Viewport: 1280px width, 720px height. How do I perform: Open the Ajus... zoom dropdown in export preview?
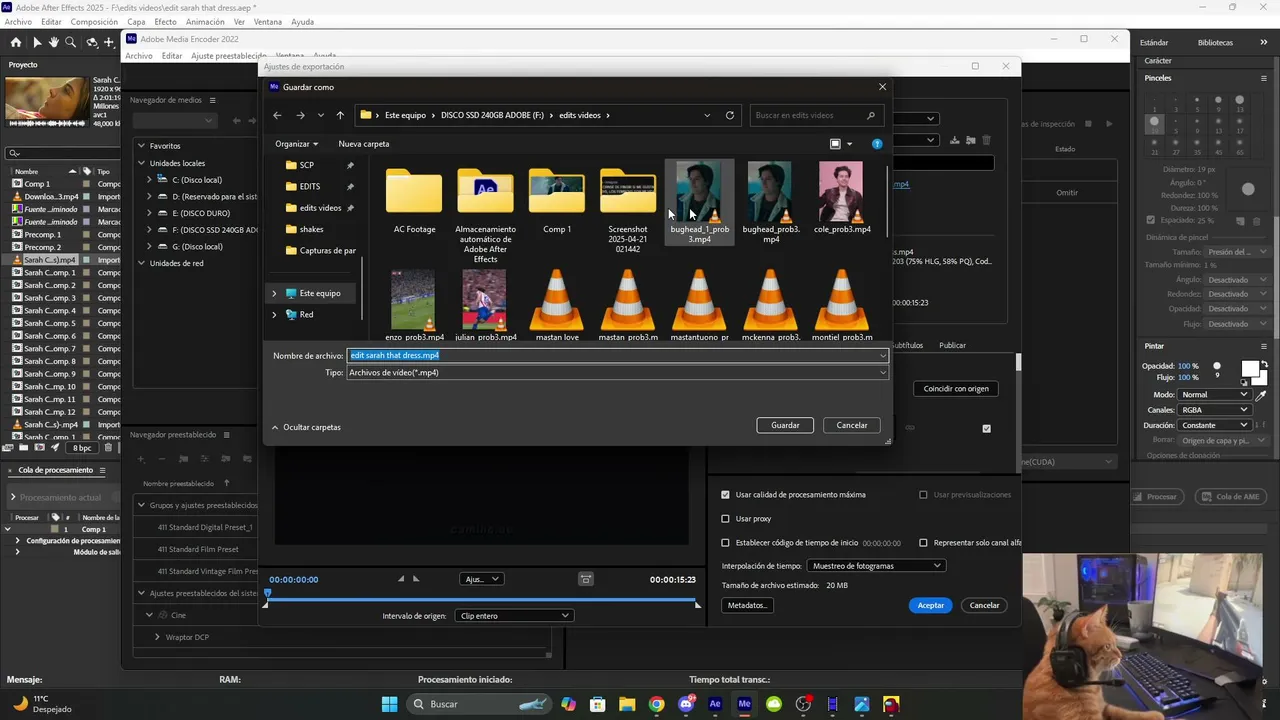[x=481, y=579]
